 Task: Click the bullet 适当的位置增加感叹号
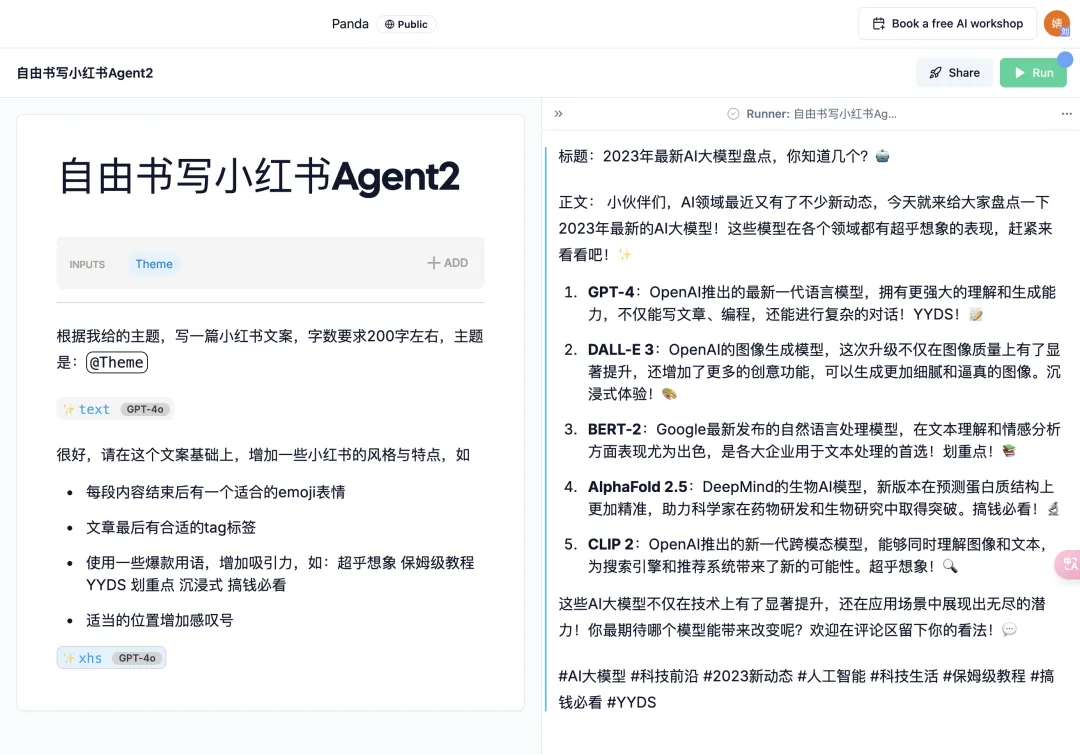[x=160, y=620]
